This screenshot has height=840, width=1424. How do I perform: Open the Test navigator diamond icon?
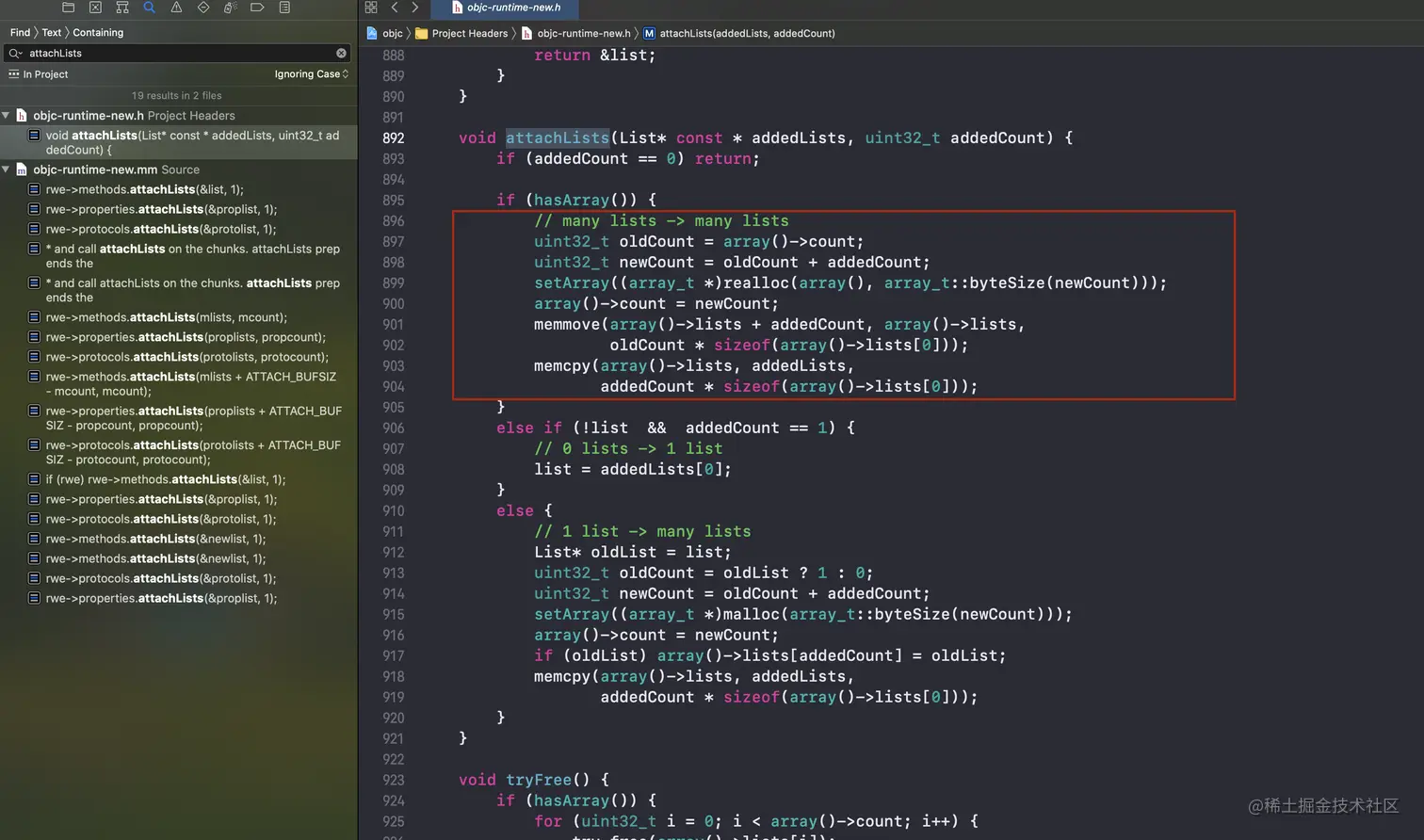click(203, 8)
